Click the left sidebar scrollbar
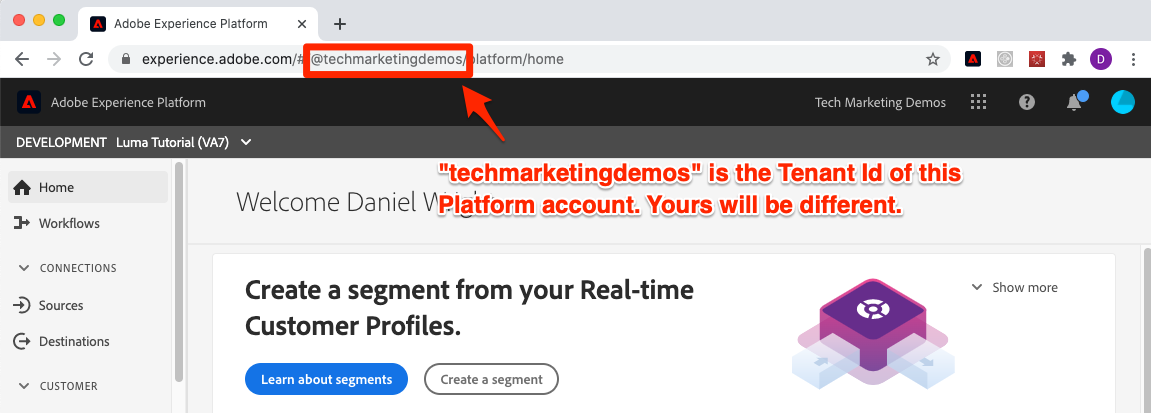This screenshot has width=1151, height=413. coord(179,271)
